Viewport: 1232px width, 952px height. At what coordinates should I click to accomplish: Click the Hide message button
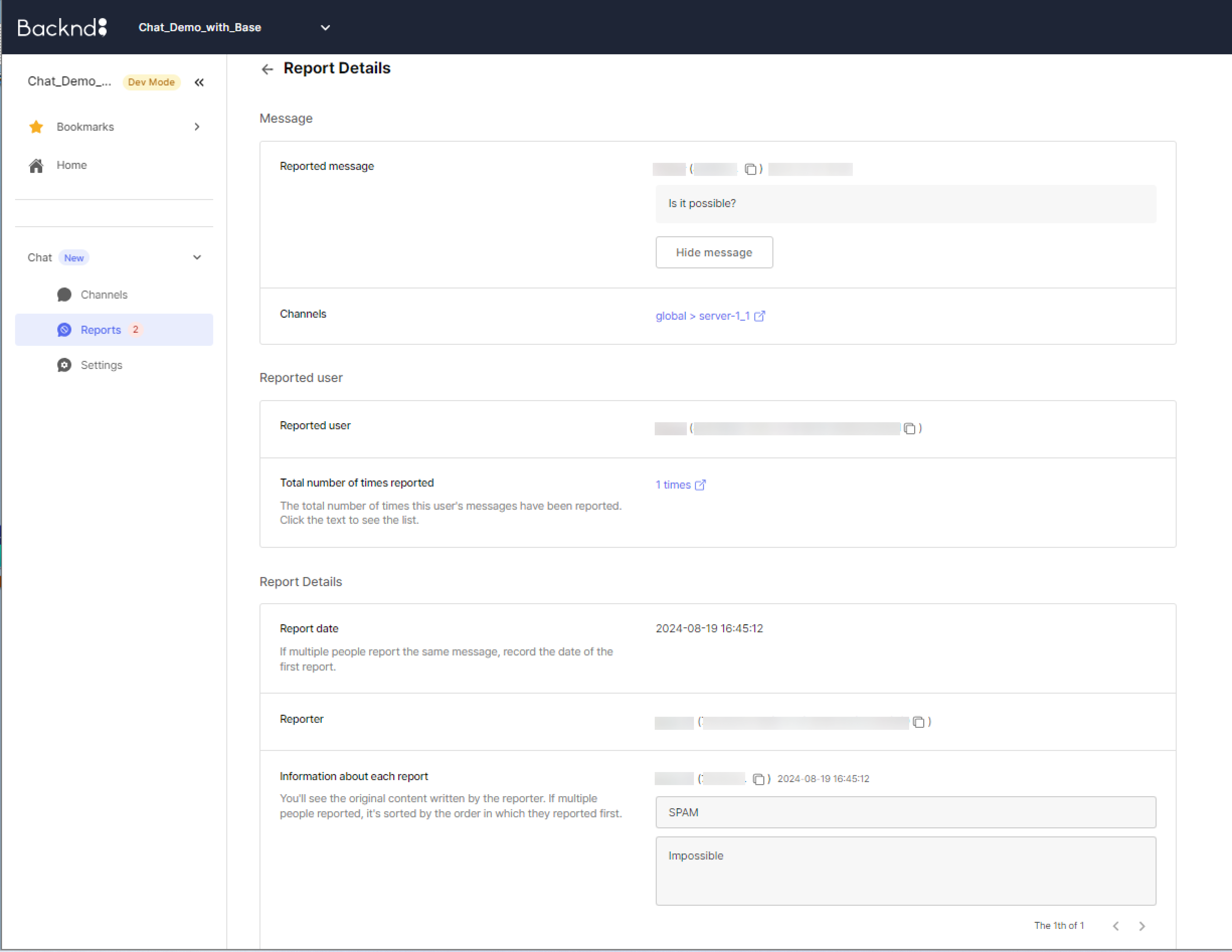click(714, 252)
